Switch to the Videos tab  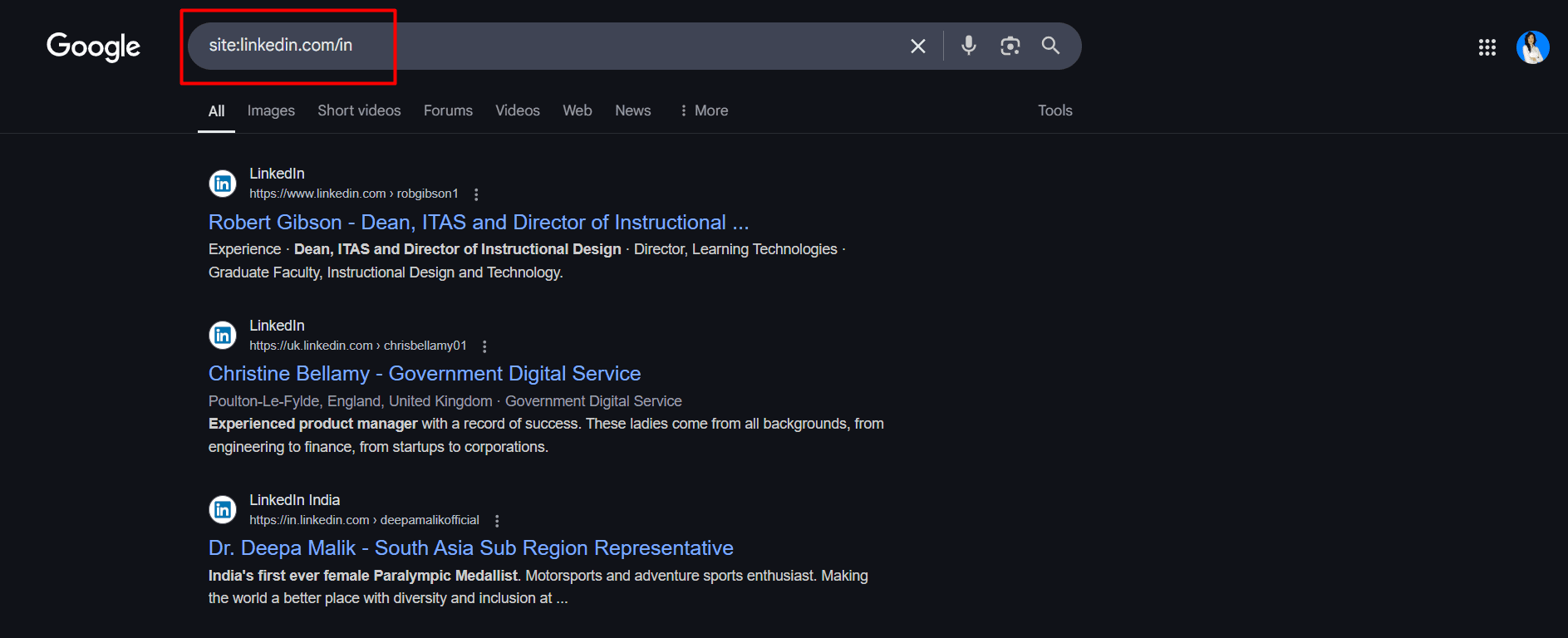click(x=518, y=110)
